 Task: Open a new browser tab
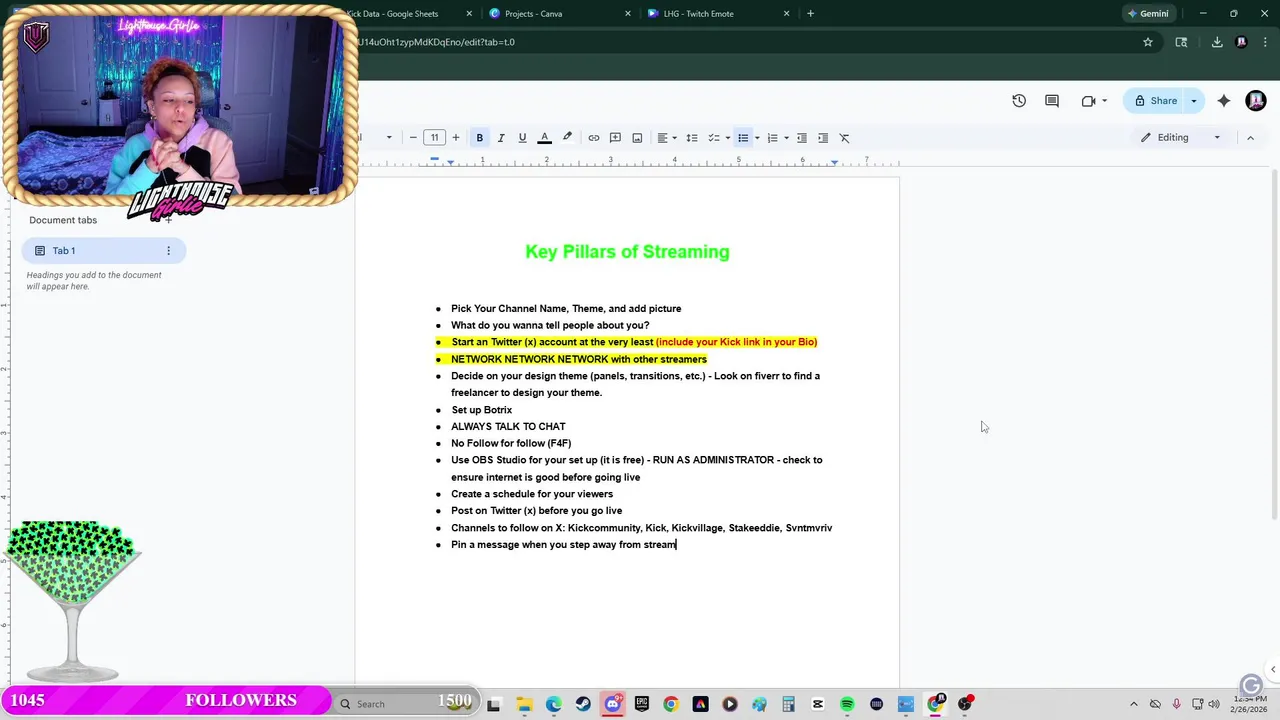810,14
